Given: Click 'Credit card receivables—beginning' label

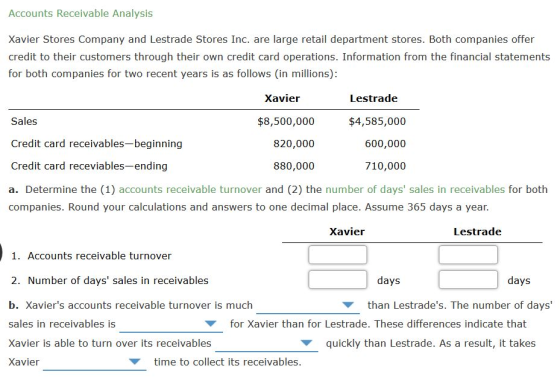Looking at the screenshot, I should click(x=96, y=144).
